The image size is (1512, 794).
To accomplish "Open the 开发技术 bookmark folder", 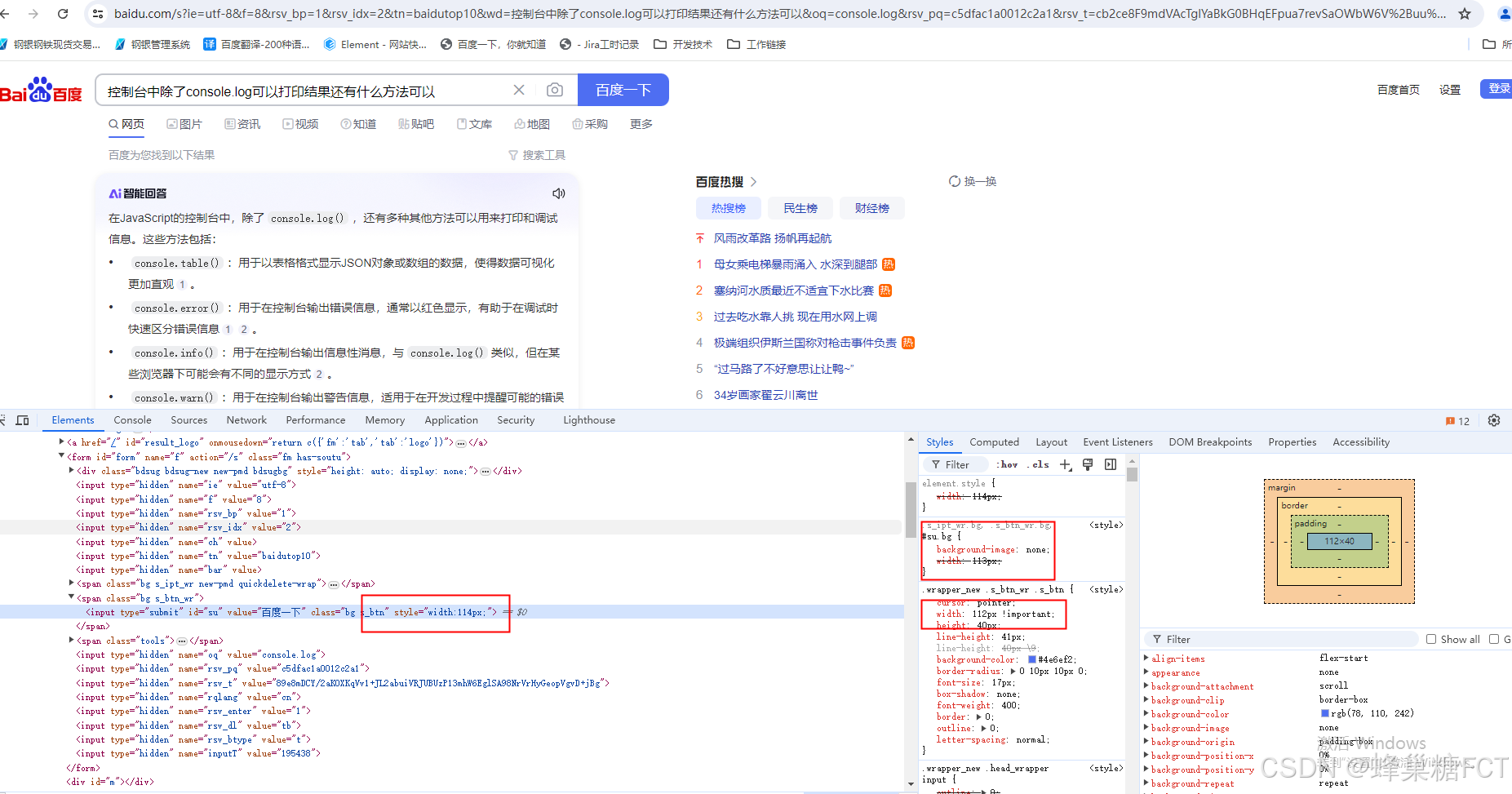I will click(x=683, y=44).
